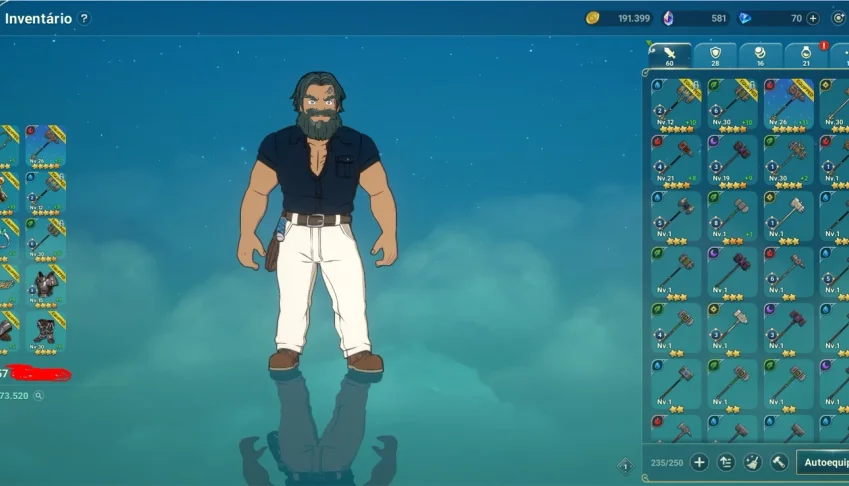Screen dimensions: 849x486
Task: Click the Autoequip button
Action: pos(823,463)
